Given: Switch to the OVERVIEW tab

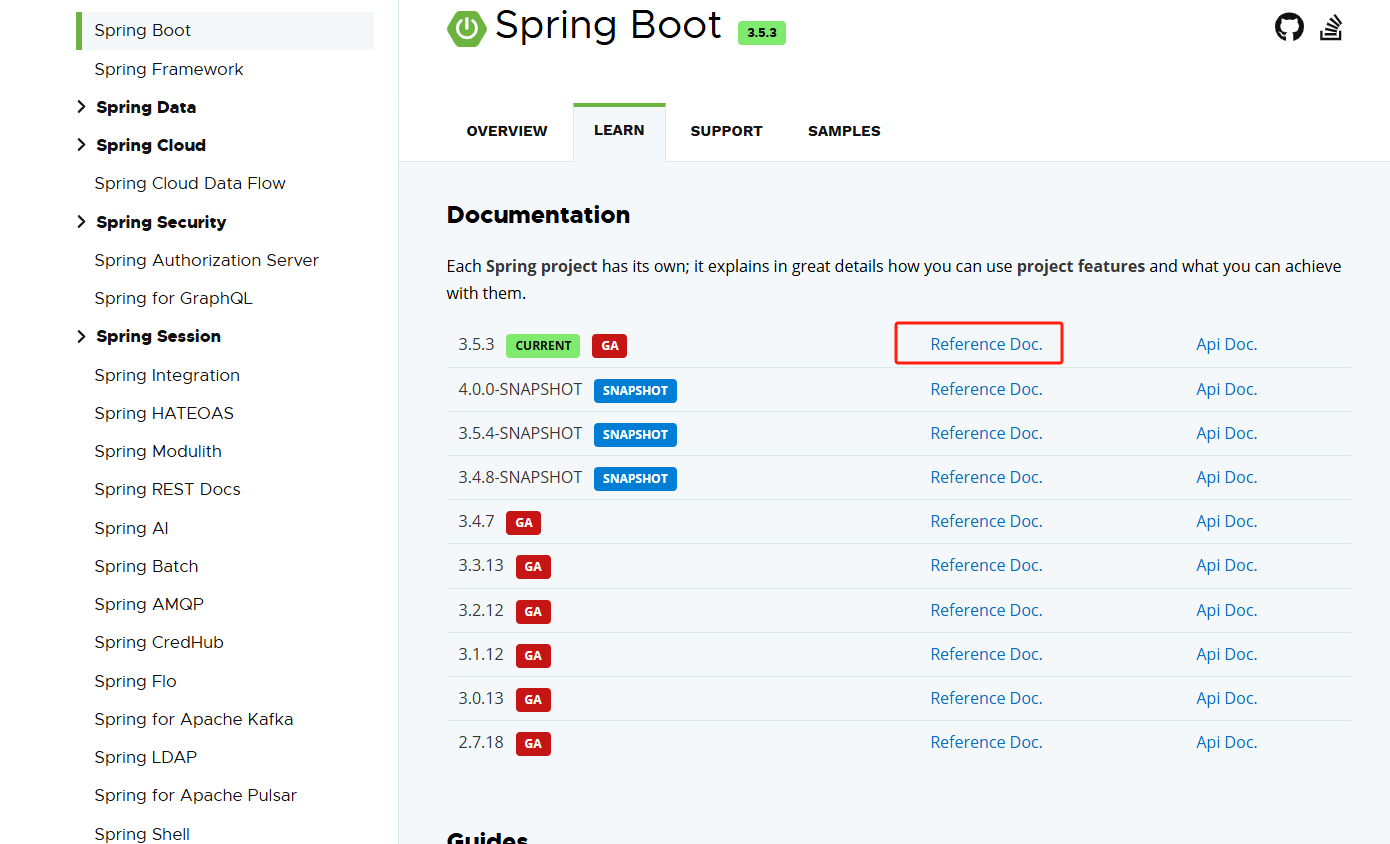Looking at the screenshot, I should click(x=507, y=131).
